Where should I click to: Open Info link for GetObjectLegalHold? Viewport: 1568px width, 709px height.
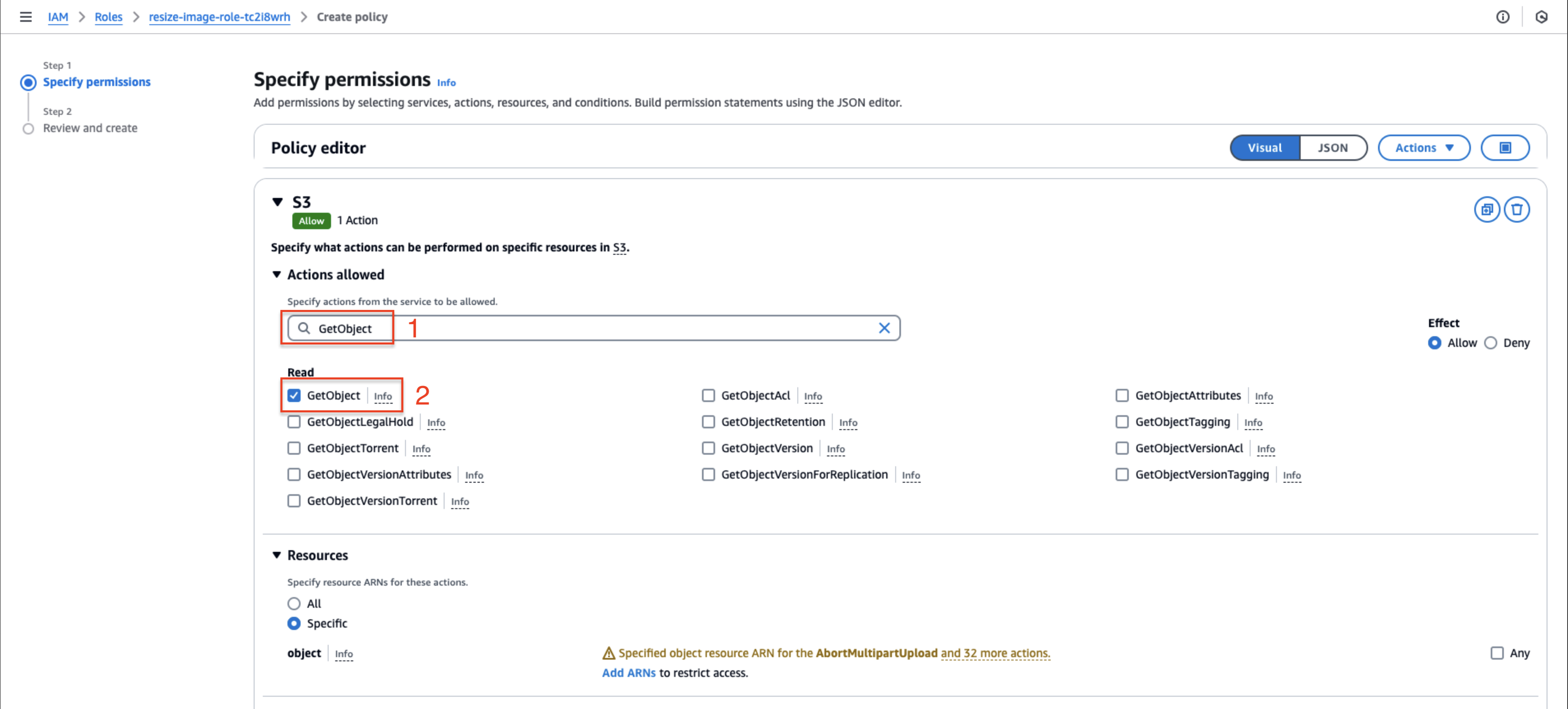tap(436, 422)
